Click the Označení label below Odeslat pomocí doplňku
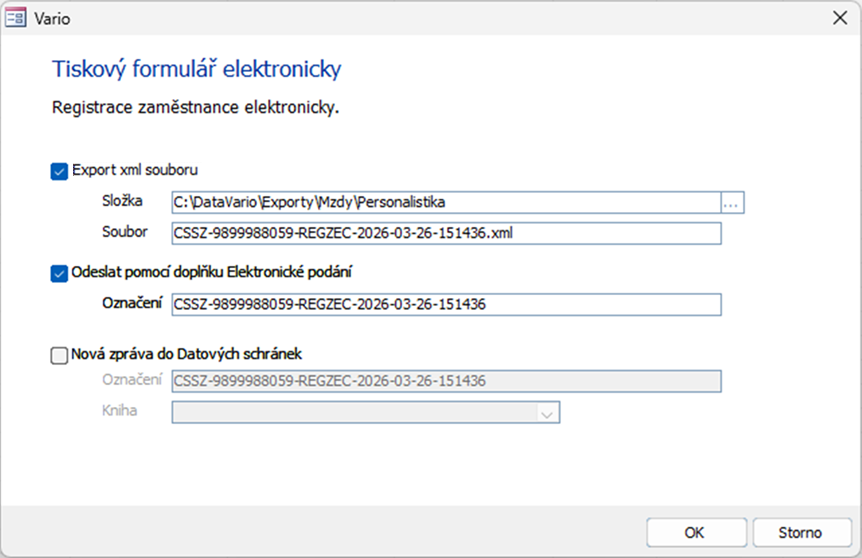 (132, 303)
